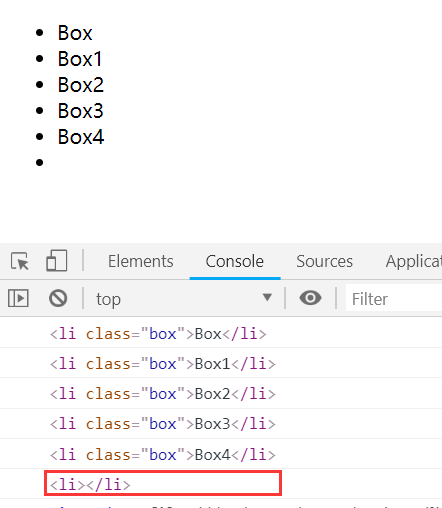Viewport: 442px width, 508px height.
Task: Switch to the Elements tab
Action: (x=141, y=261)
